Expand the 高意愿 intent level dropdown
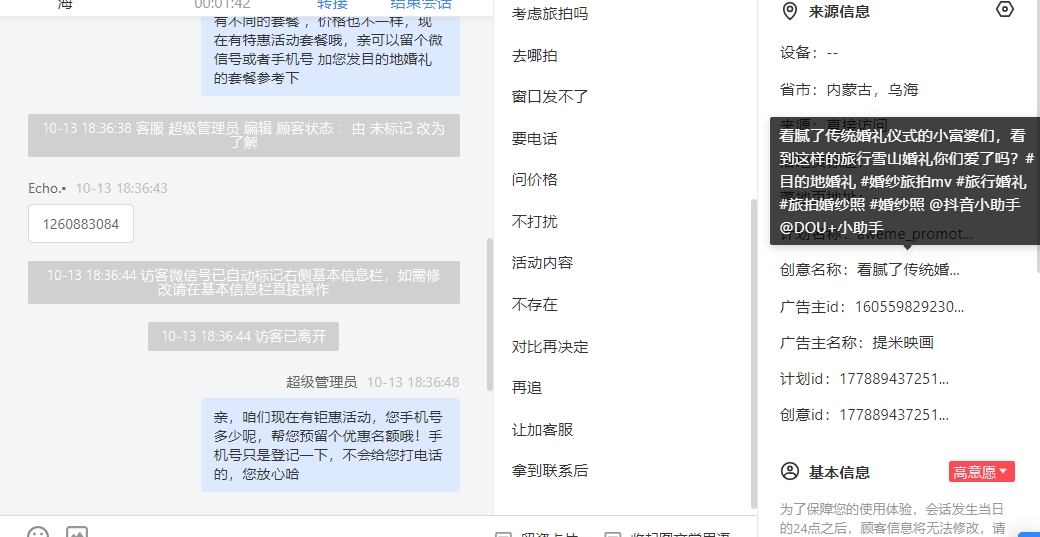Screen dimensions: 1040x537 [982, 472]
